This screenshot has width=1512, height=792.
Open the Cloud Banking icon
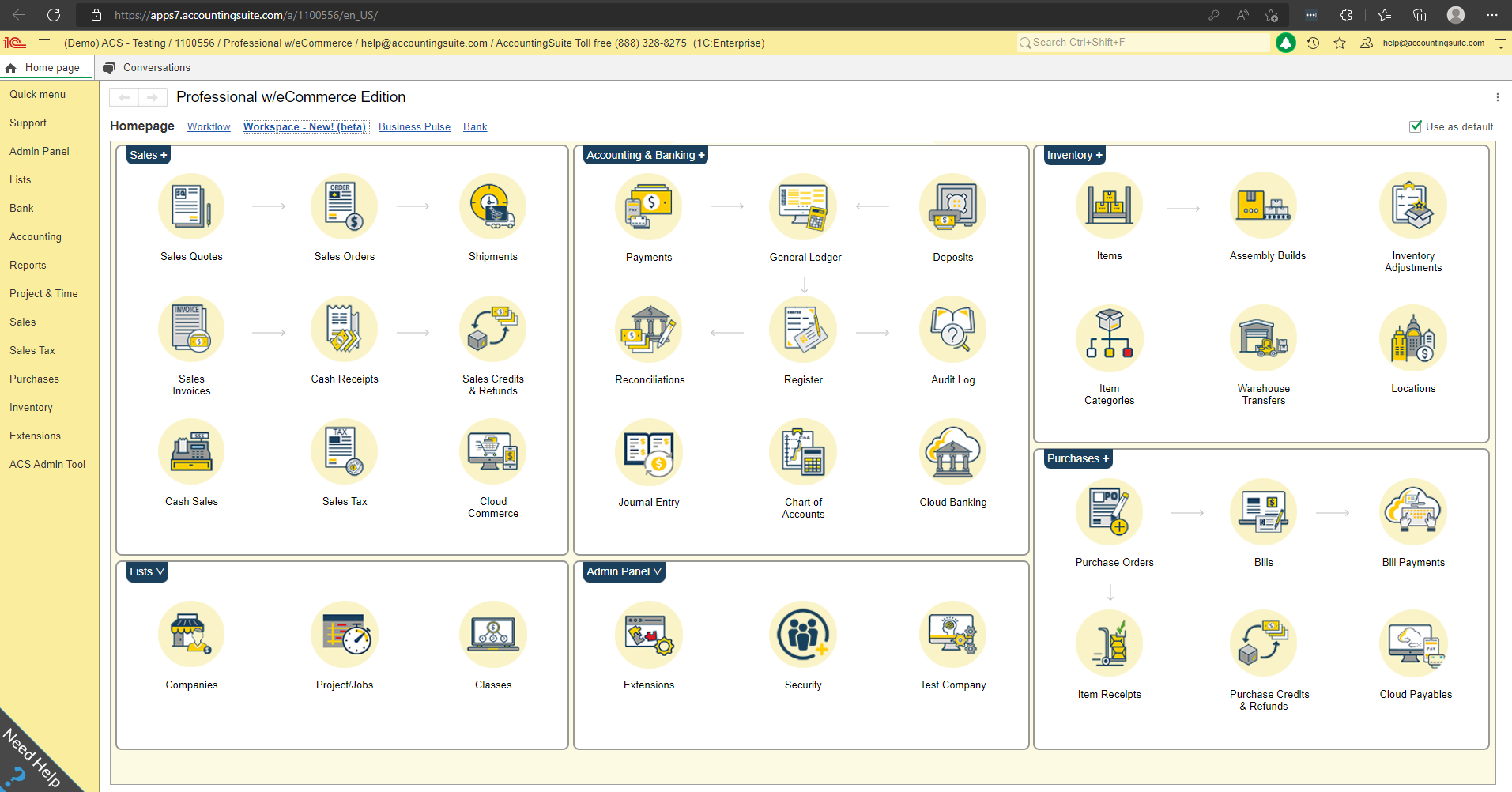(x=952, y=452)
